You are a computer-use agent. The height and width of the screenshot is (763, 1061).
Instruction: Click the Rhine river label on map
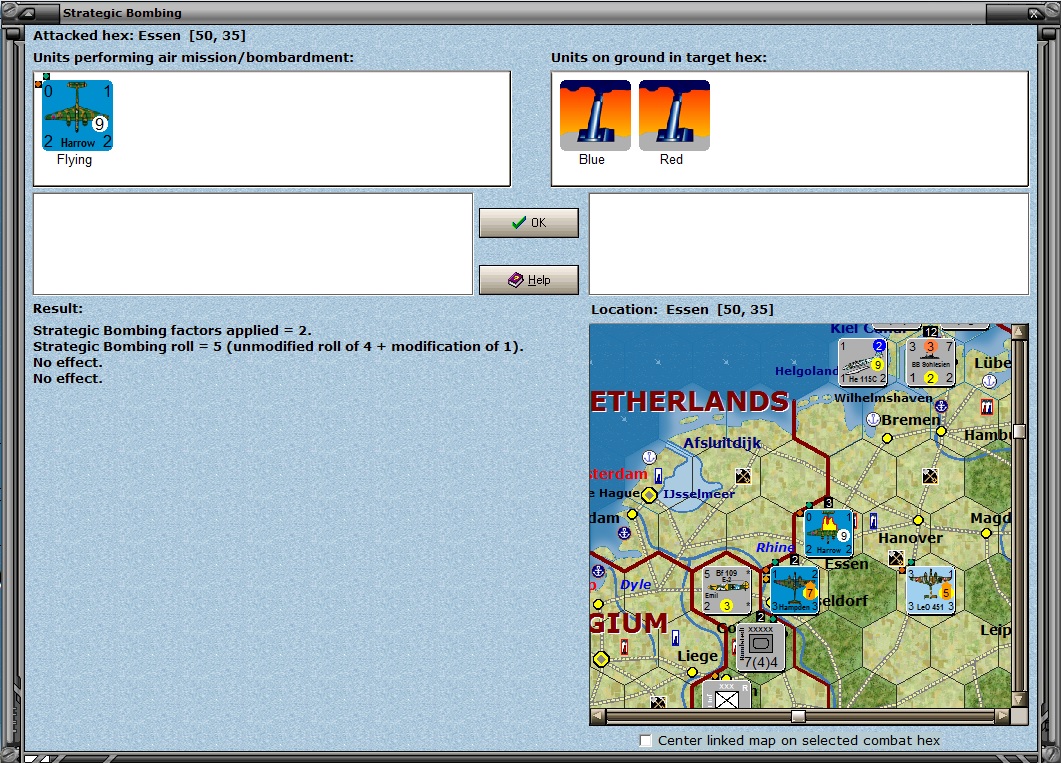pos(775,547)
